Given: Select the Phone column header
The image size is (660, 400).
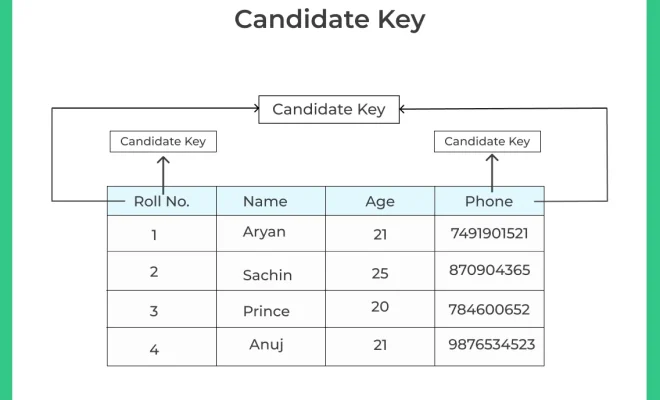Looking at the screenshot, I should (489, 201).
